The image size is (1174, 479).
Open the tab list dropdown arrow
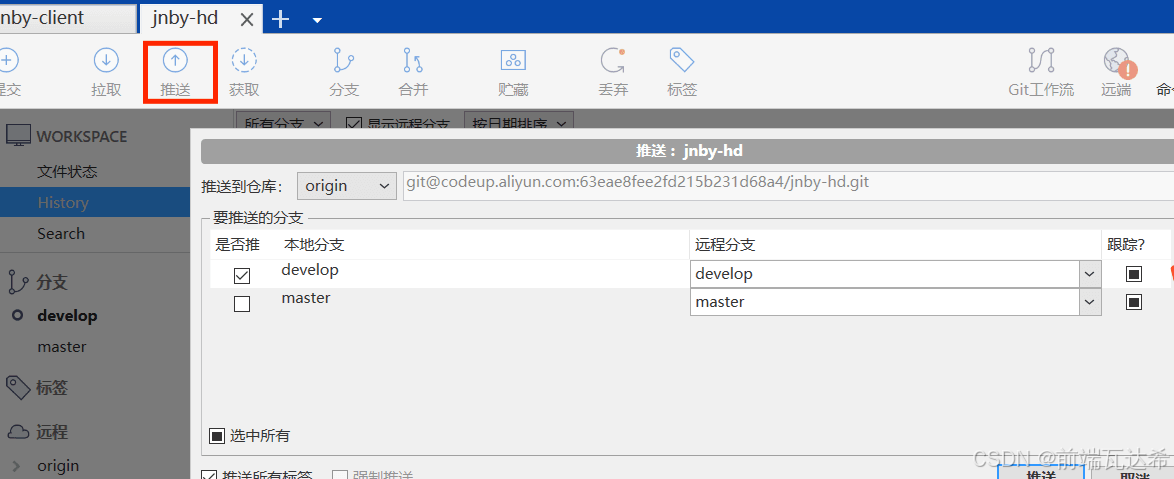tap(317, 20)
